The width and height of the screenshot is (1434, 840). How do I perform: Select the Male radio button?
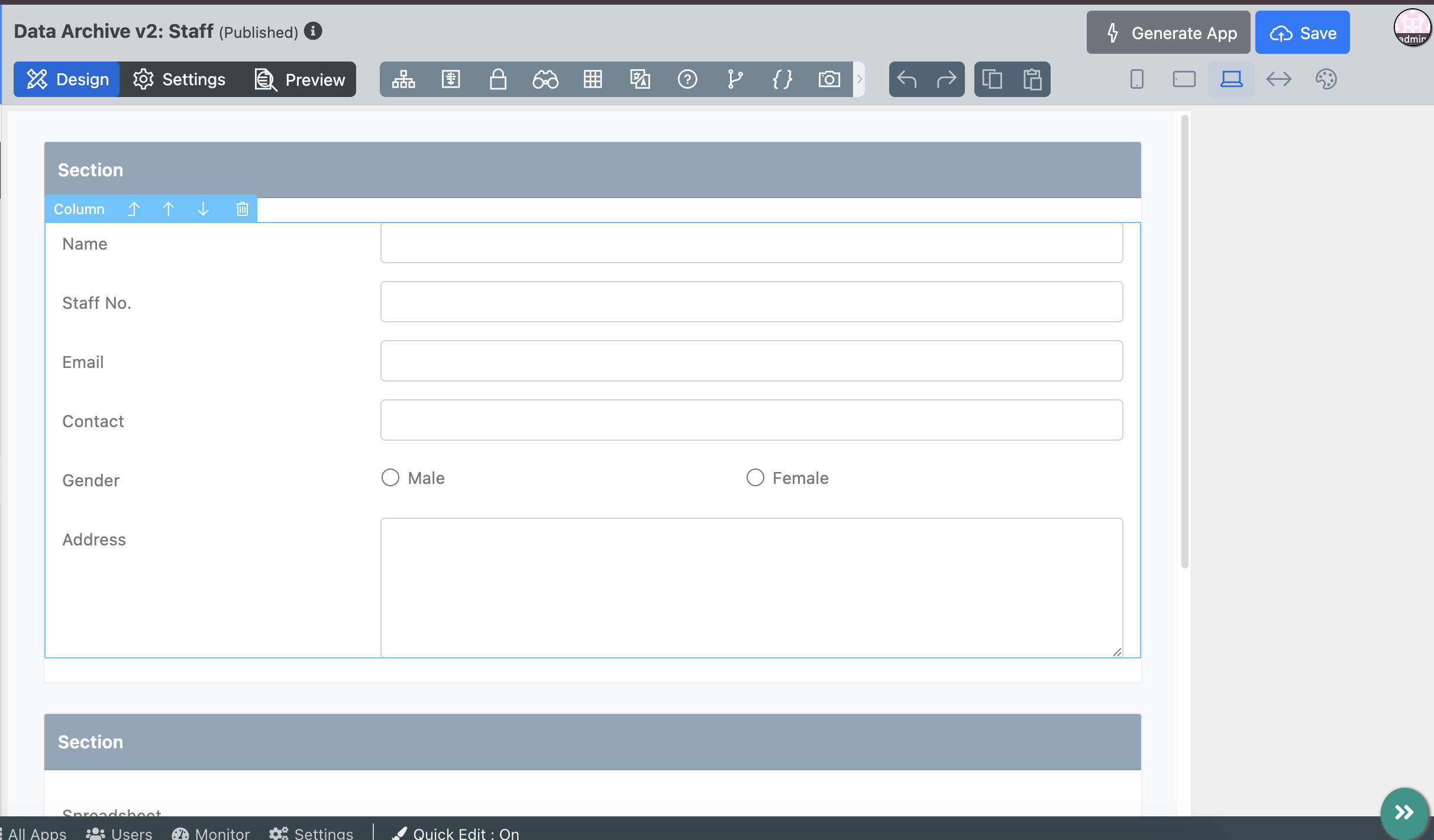(390, 477)
